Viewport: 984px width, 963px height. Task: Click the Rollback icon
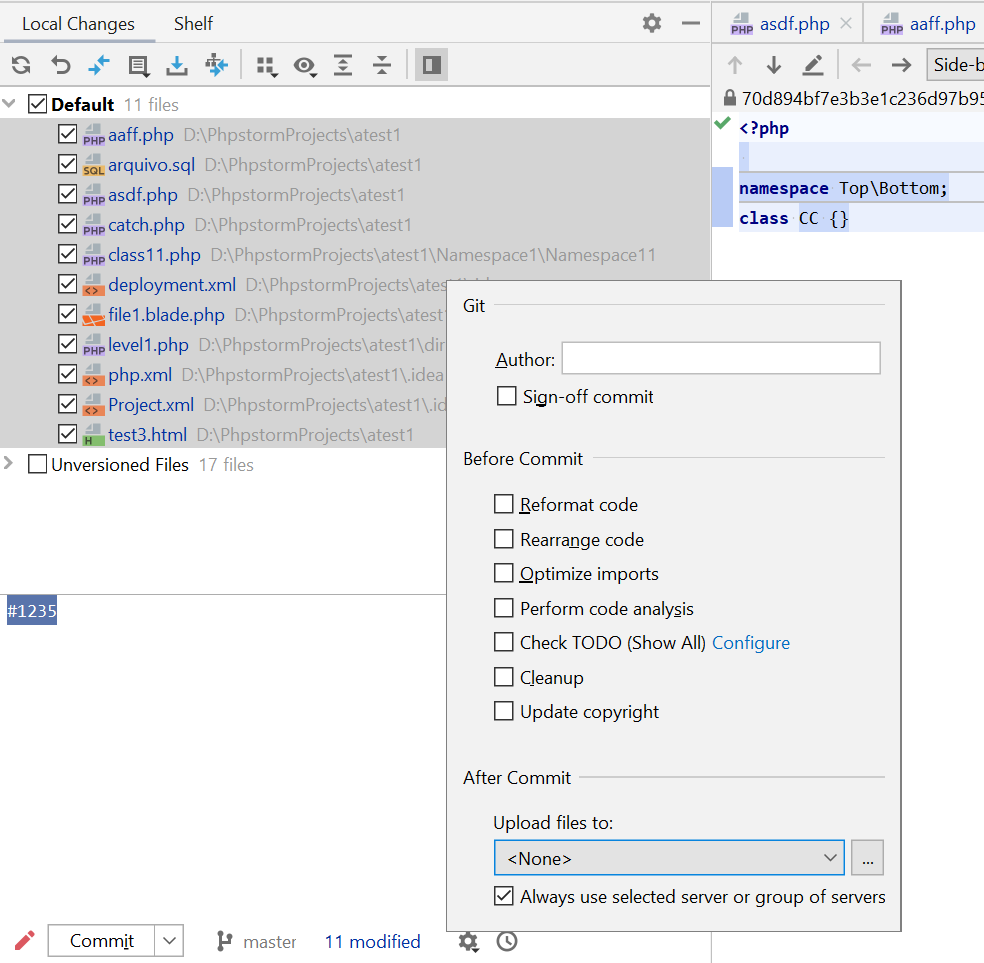coord(61,65)
